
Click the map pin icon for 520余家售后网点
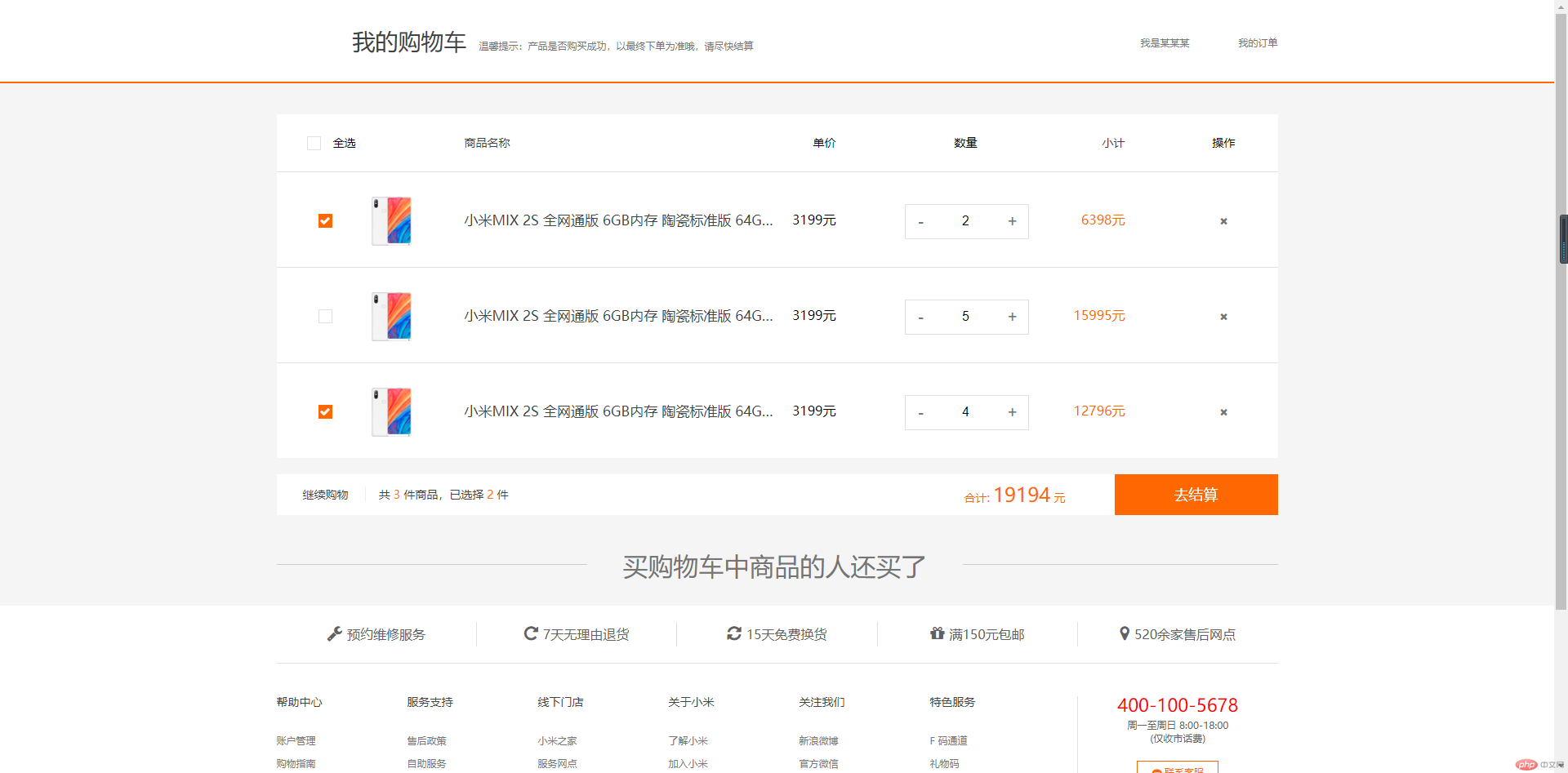(x=1125, y=633)
